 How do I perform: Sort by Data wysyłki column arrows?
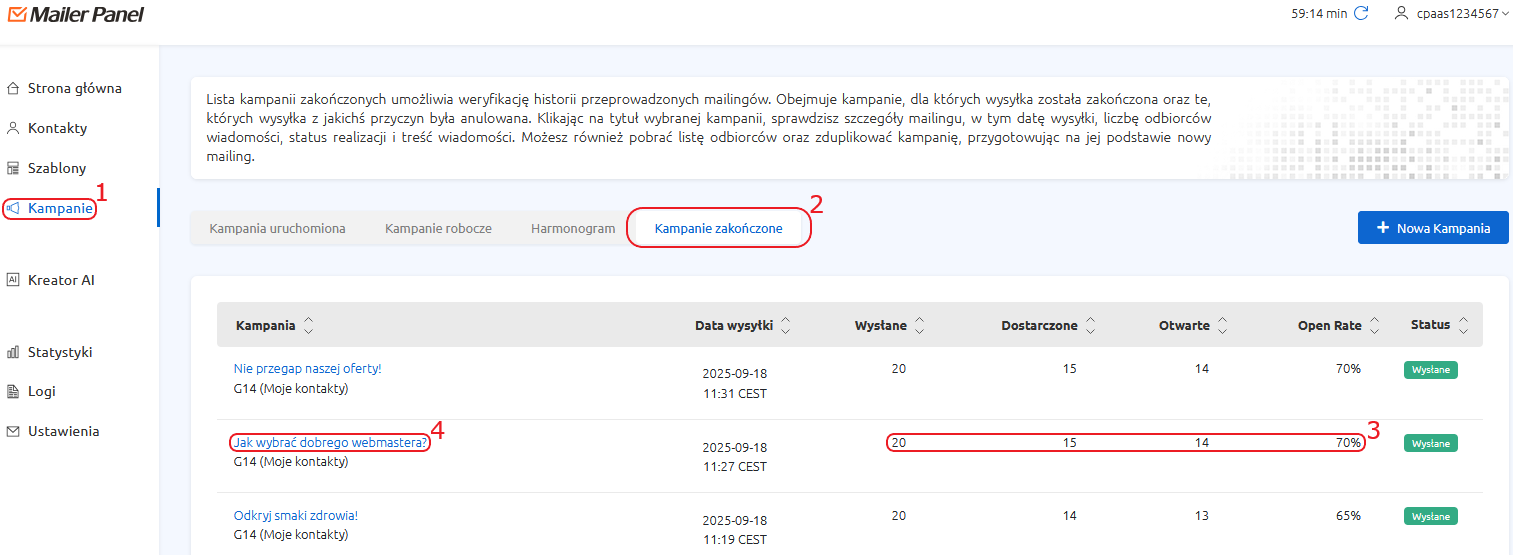(x=785, y=325)
